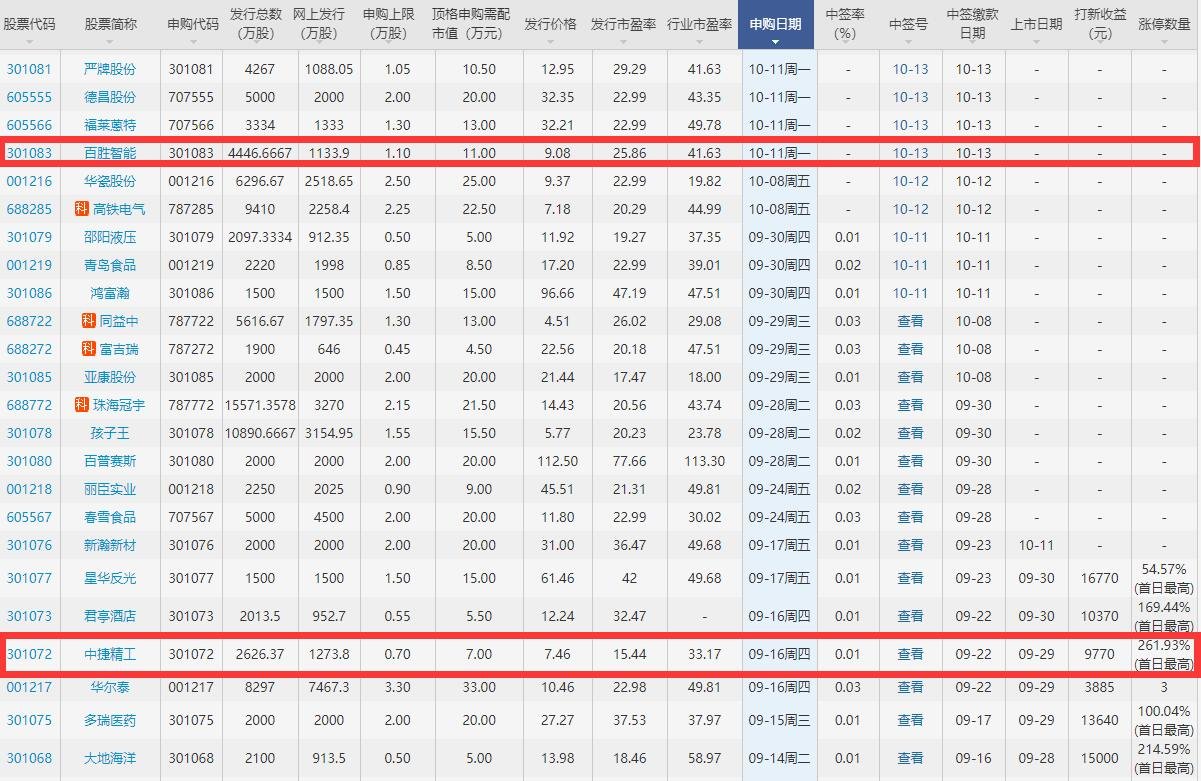The image size is (1201, 781).
Task: Click the 科 badge beside 珠海冠宇
Action: coord(82,405)
